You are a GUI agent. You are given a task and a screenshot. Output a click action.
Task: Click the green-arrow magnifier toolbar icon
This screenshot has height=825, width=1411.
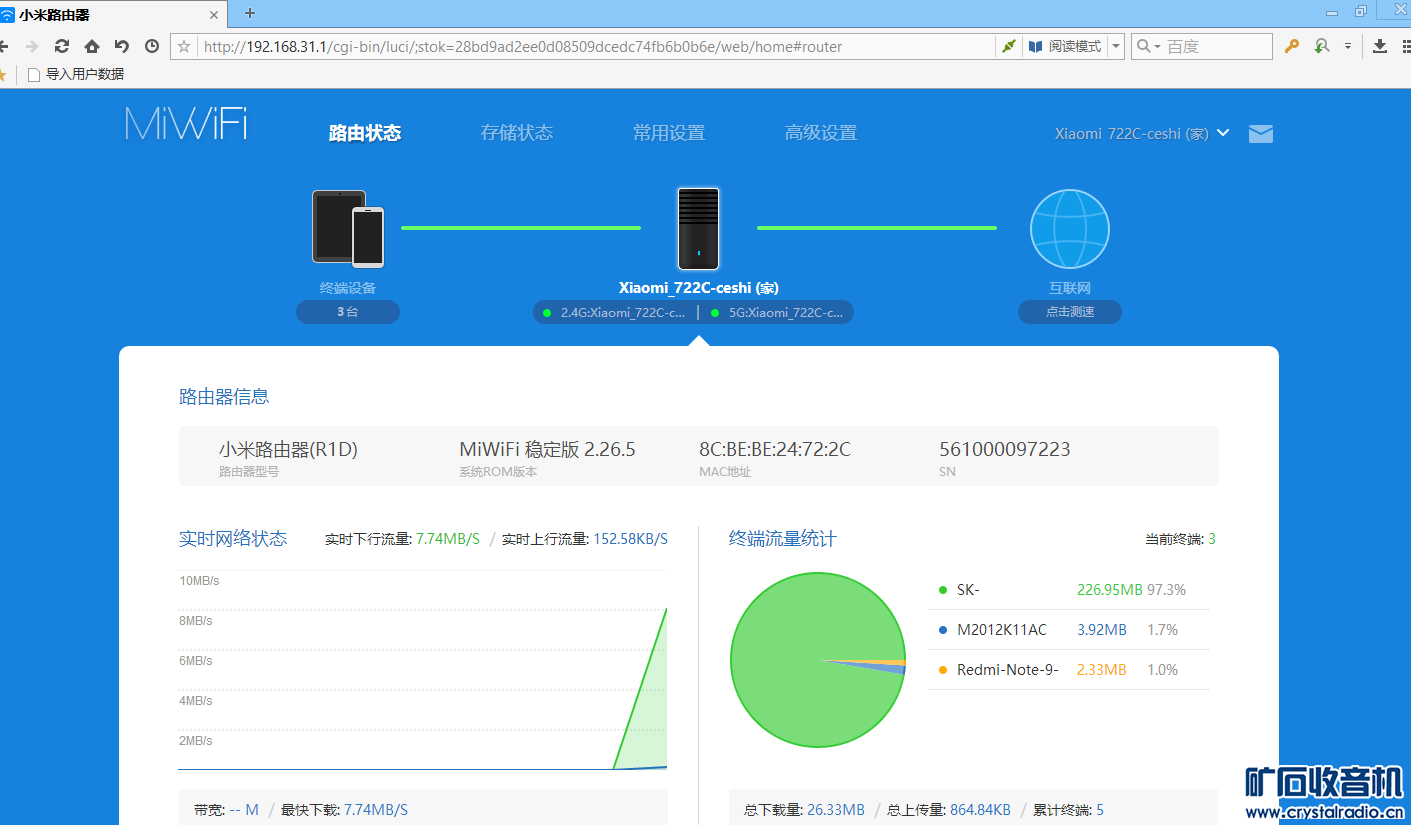click(x=1322, y=46)
